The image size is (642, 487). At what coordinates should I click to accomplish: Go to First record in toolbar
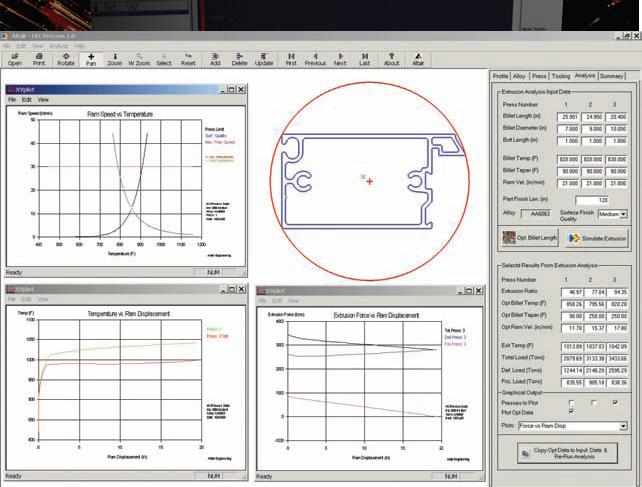(291, 60)
